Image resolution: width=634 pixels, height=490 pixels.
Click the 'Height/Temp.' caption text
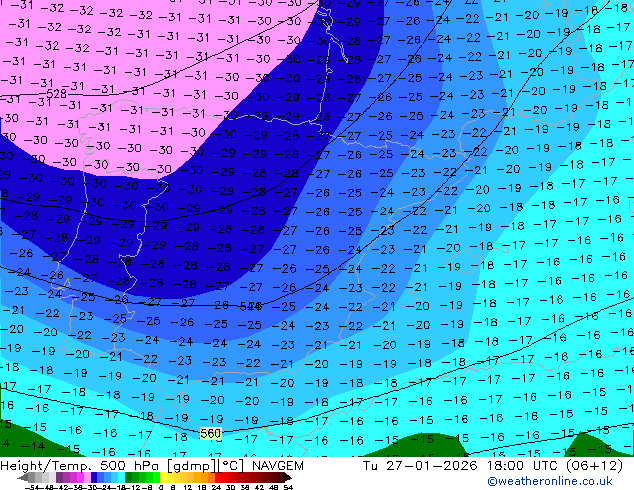46,466
